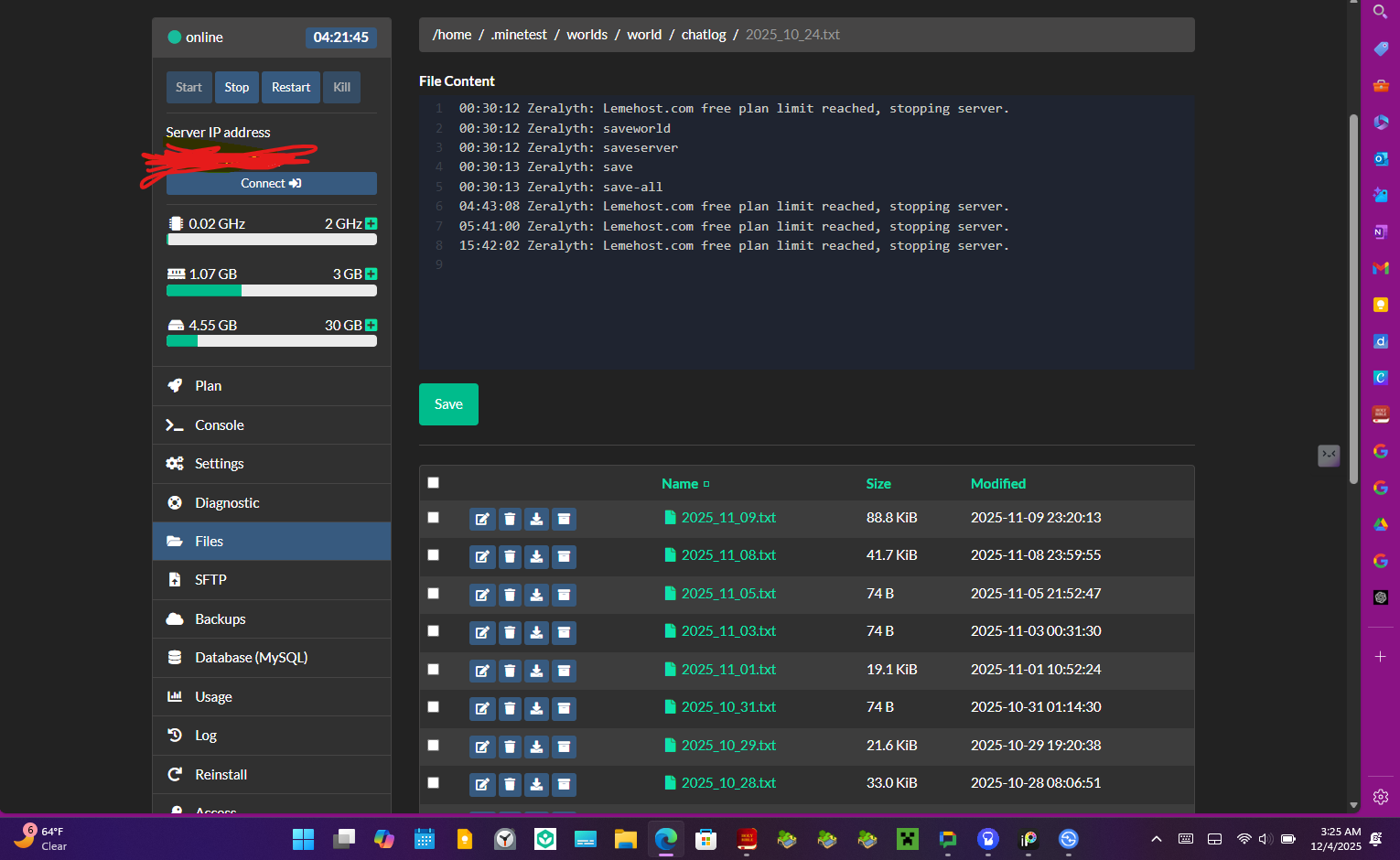Select the checkbox next to 2025_10_31.txt
This screenshot has height=860, width=1400.
434,707
